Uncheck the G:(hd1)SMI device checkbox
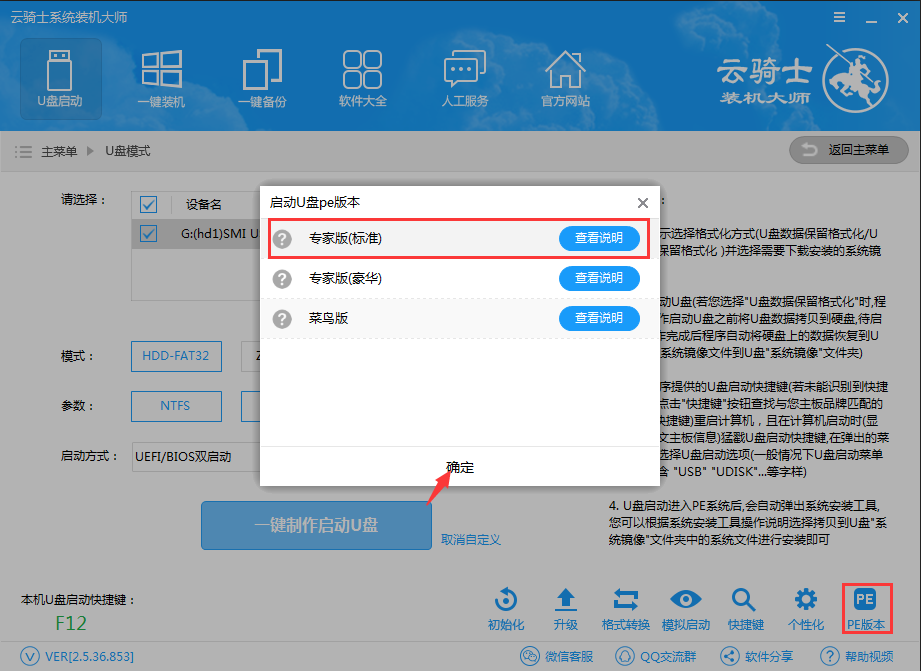921x671 pixels. (x=148, y=234)
